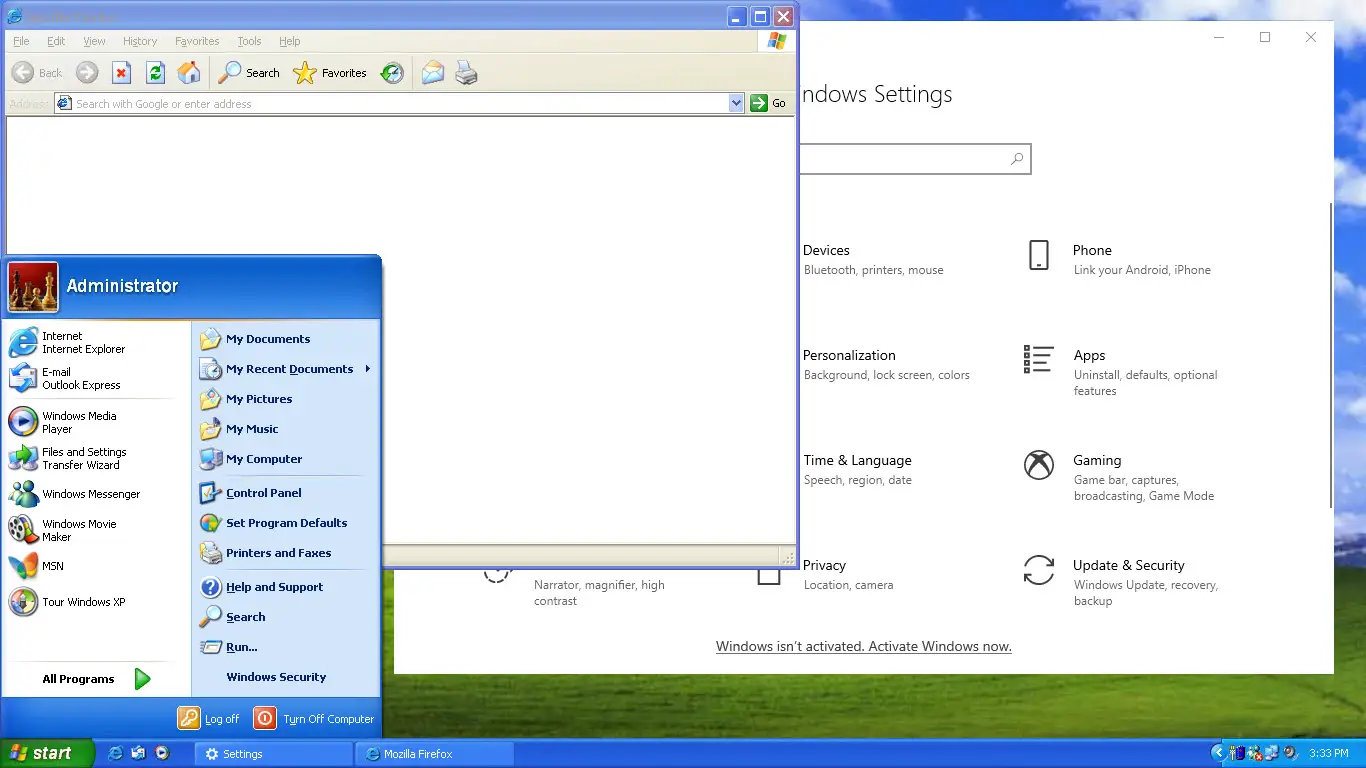Print page with the printer icon
The width and height of the screenshot is (1366, 768).
(466, 73)
